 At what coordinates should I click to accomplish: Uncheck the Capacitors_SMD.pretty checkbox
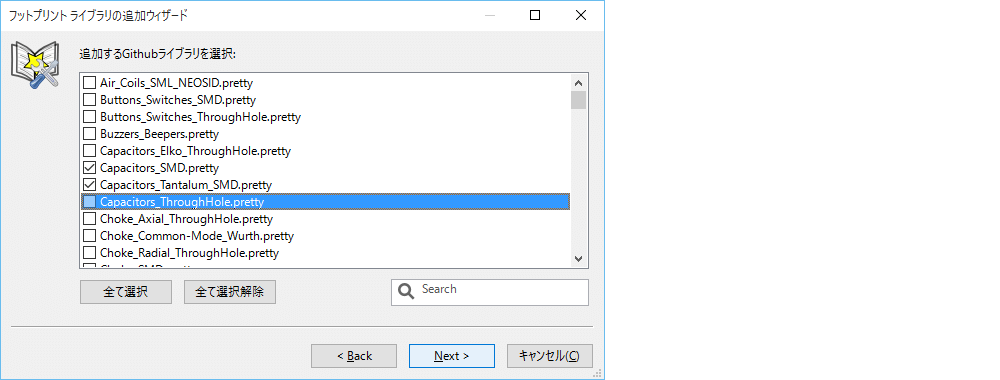click(x=89, y=168)
